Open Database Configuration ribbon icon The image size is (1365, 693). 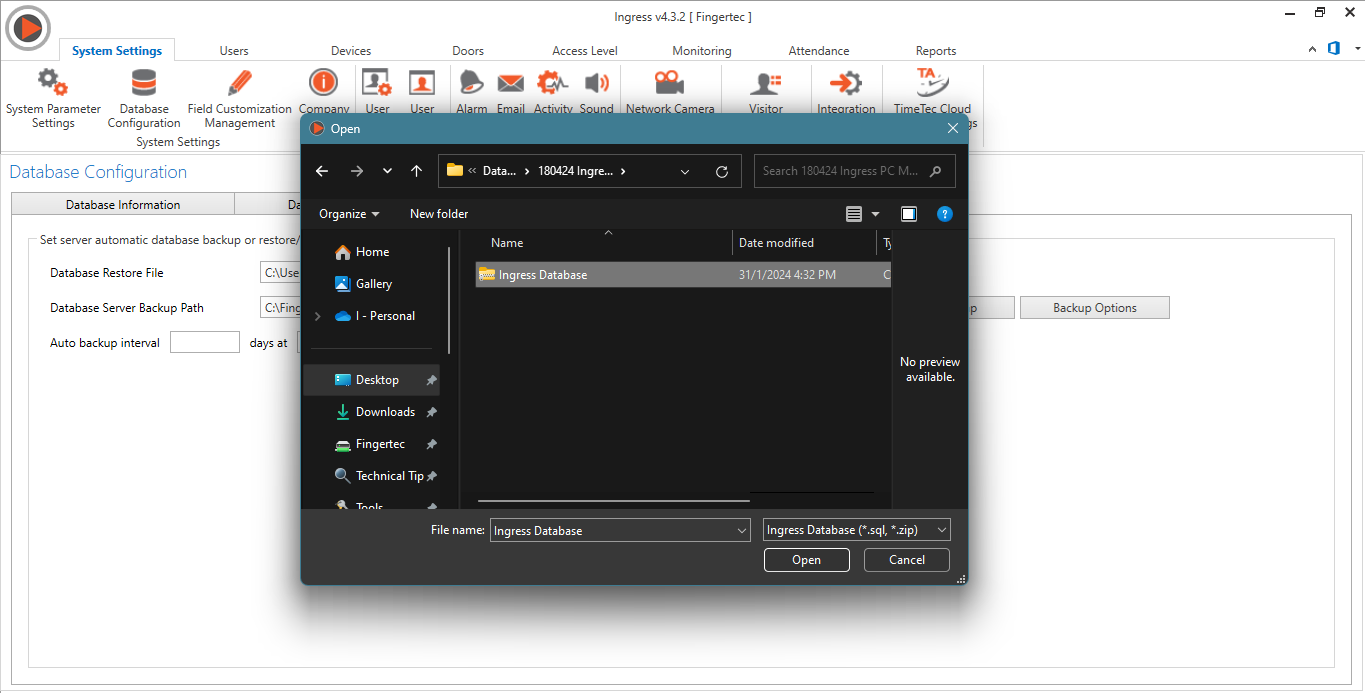[144, 82]
